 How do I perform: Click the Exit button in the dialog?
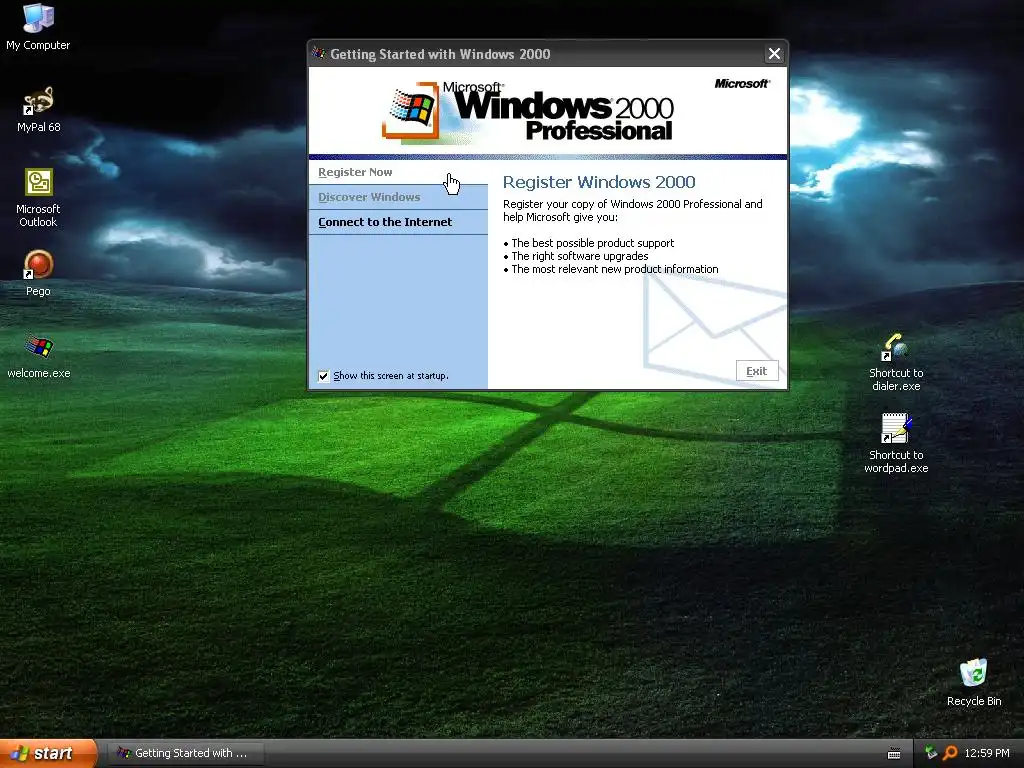[757, 371]
